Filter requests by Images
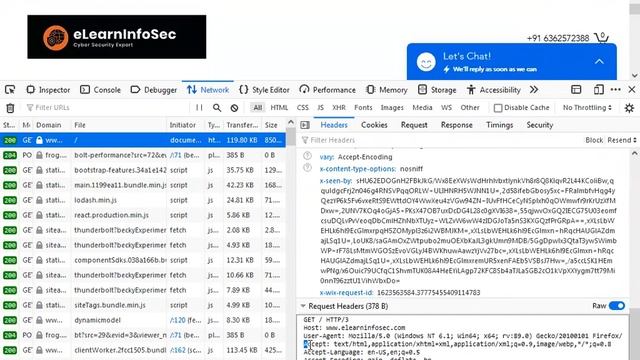This screenshot has height=360, width=640. coord(392,108)
